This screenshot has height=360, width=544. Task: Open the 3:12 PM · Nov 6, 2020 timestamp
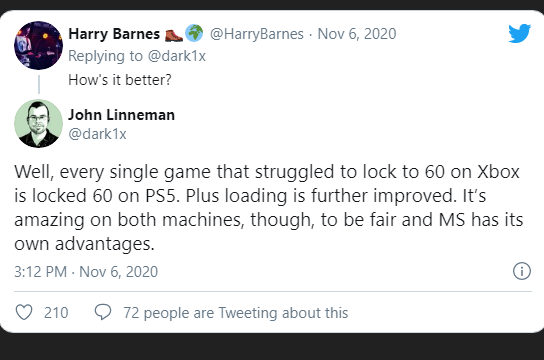point(86,272)
